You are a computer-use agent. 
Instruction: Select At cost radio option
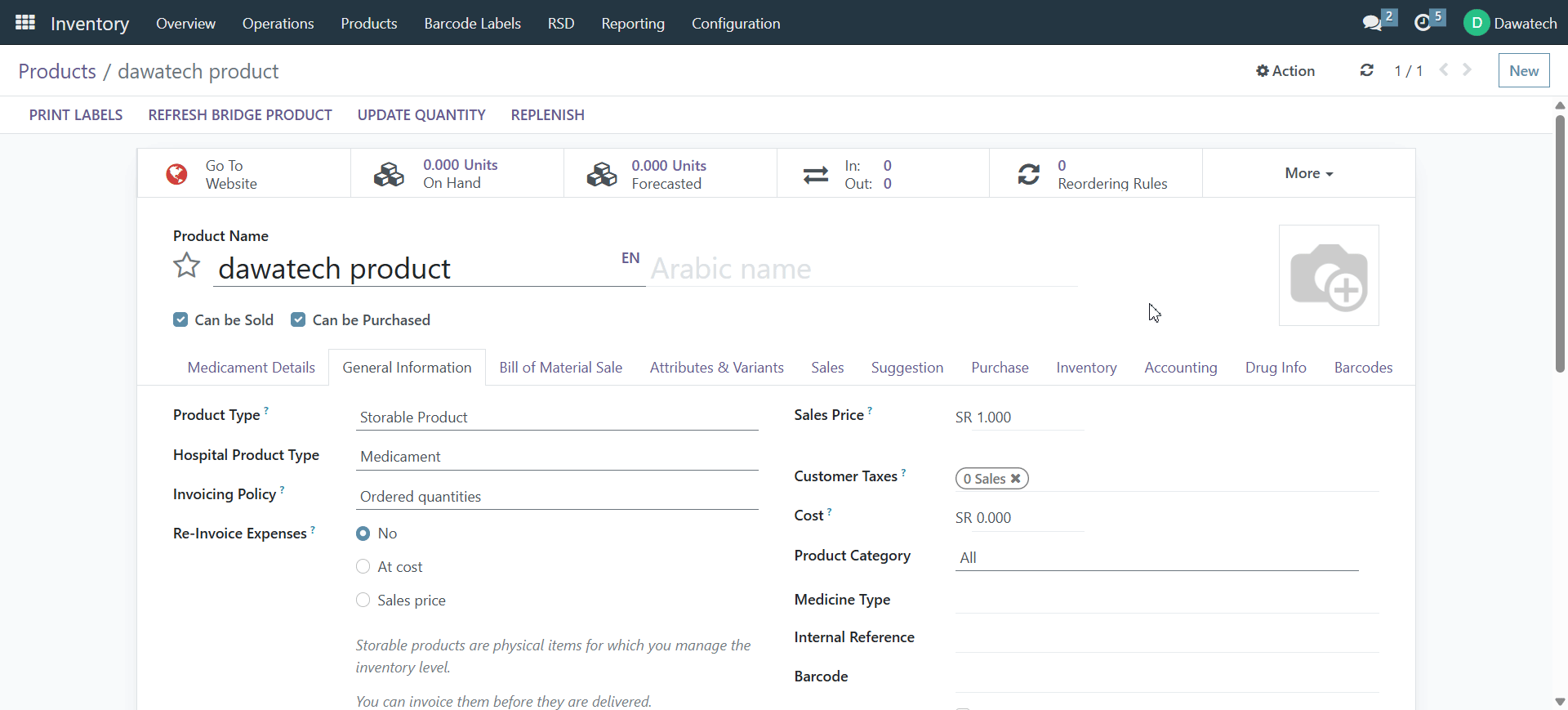363,567
